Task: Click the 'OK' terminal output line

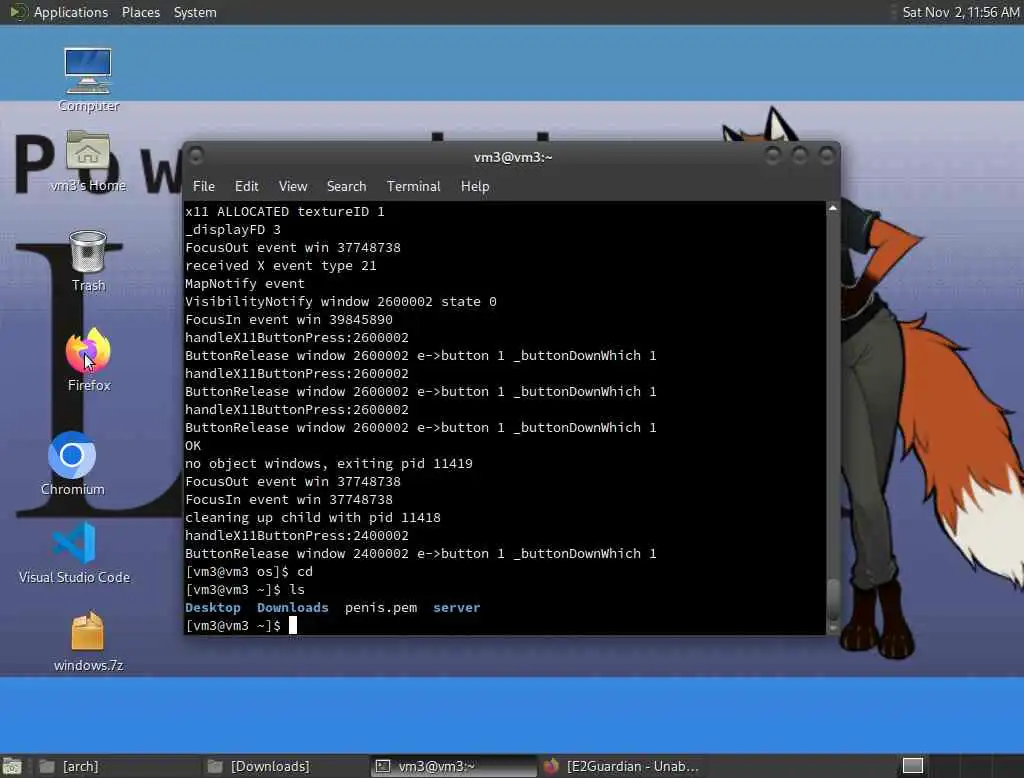Action: pyautogui.click(x=193, y=446)
